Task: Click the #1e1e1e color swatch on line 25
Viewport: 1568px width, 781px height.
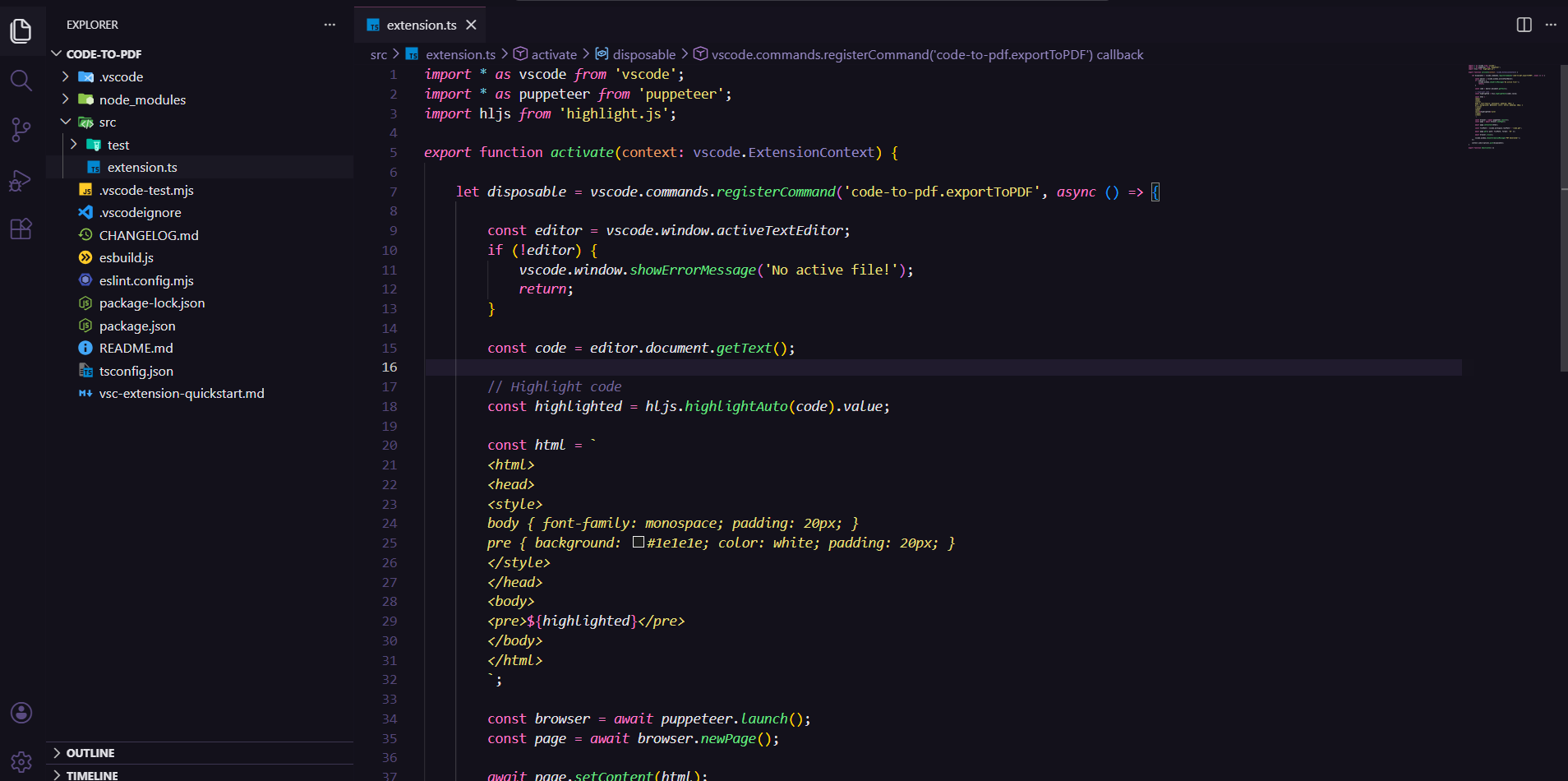Action: click(x=639, y=543)
